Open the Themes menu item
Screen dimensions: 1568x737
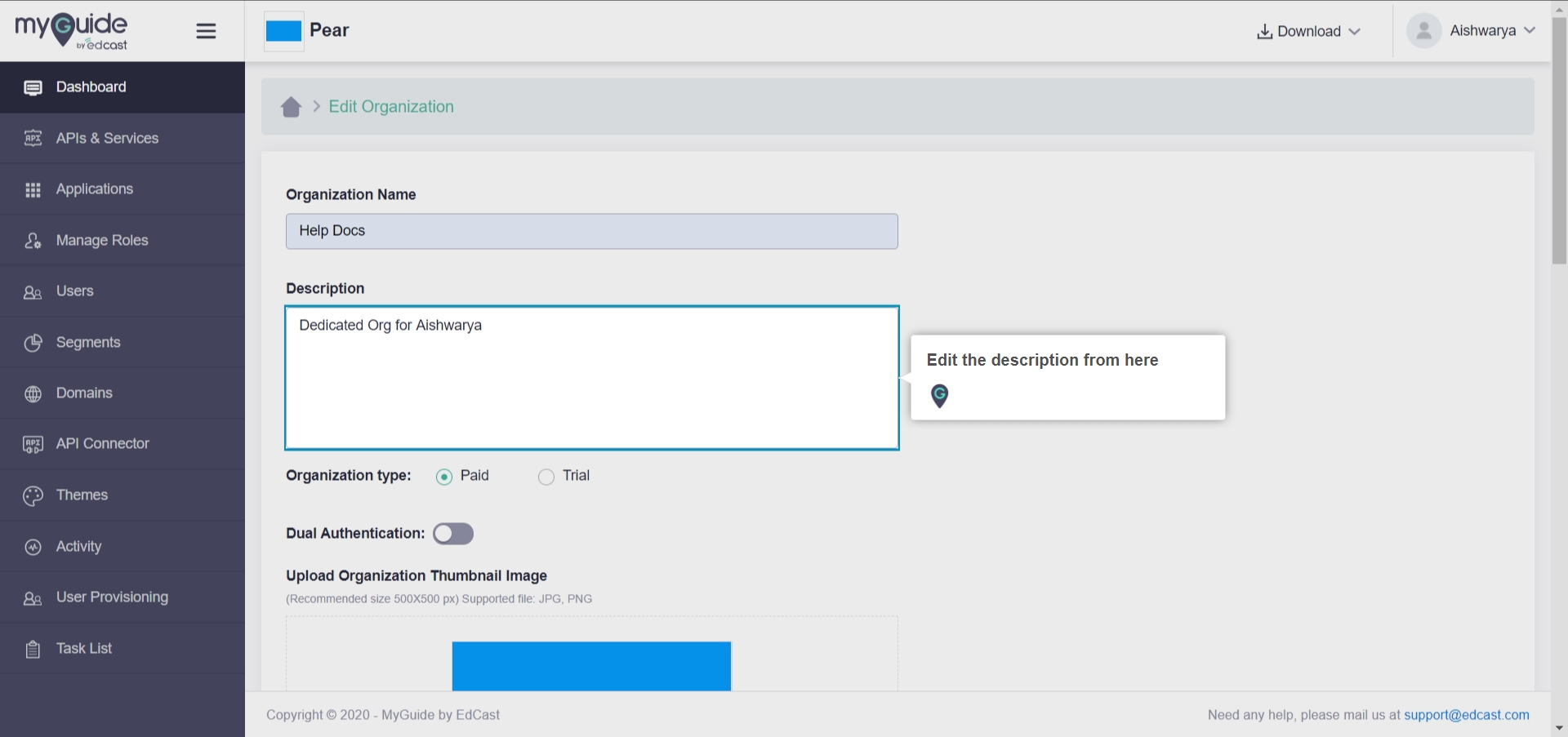[122, 495]
